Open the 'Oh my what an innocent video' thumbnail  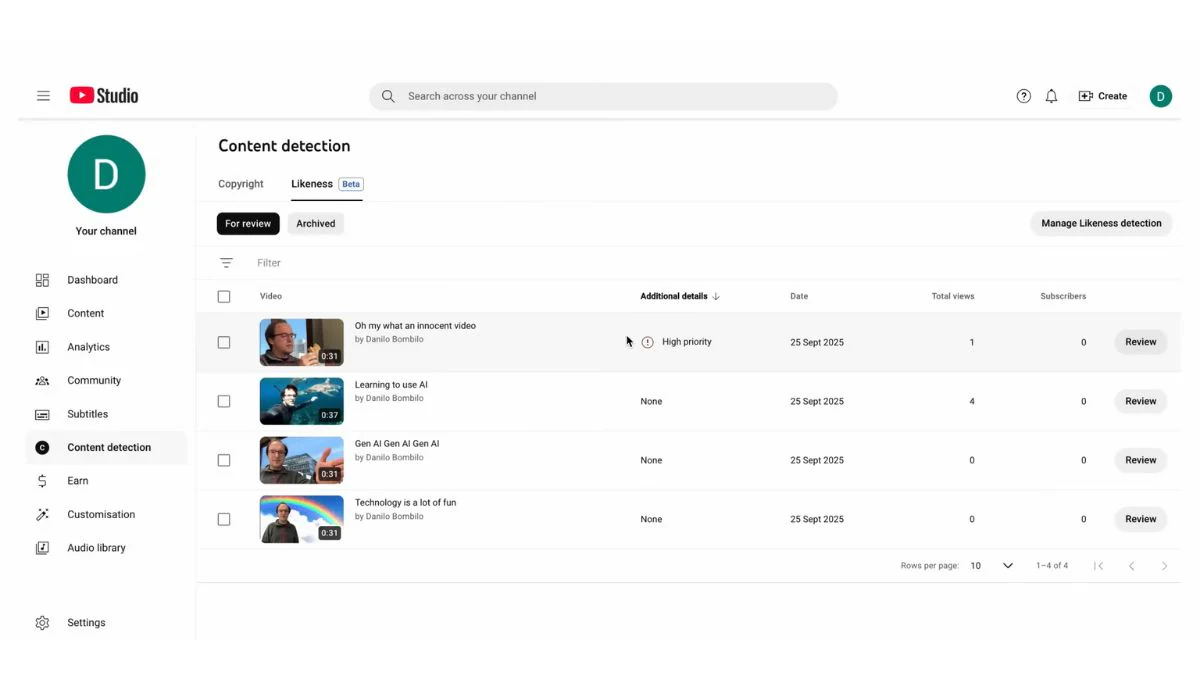(301, 342)
